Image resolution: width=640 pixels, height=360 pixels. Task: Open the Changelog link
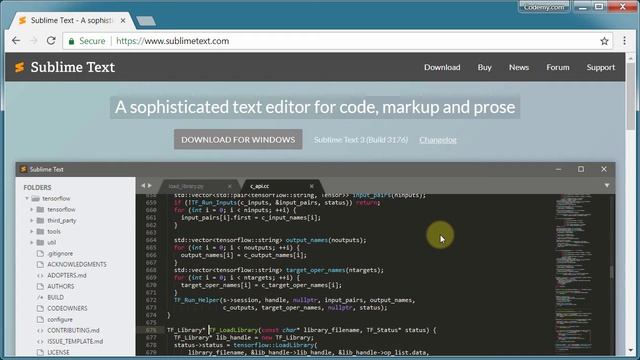438,140
